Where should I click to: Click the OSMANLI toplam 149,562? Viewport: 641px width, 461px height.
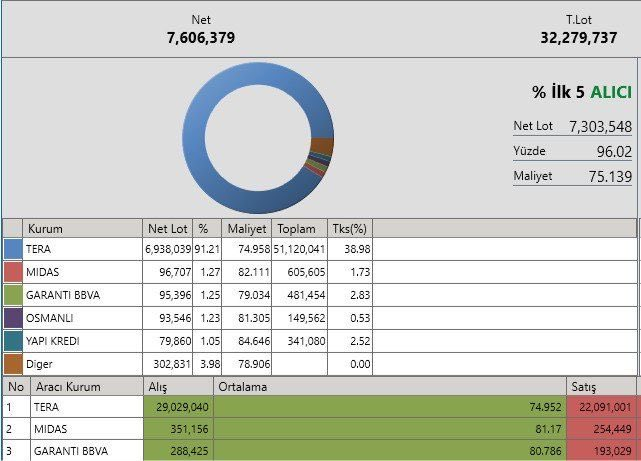click(306, 318)
